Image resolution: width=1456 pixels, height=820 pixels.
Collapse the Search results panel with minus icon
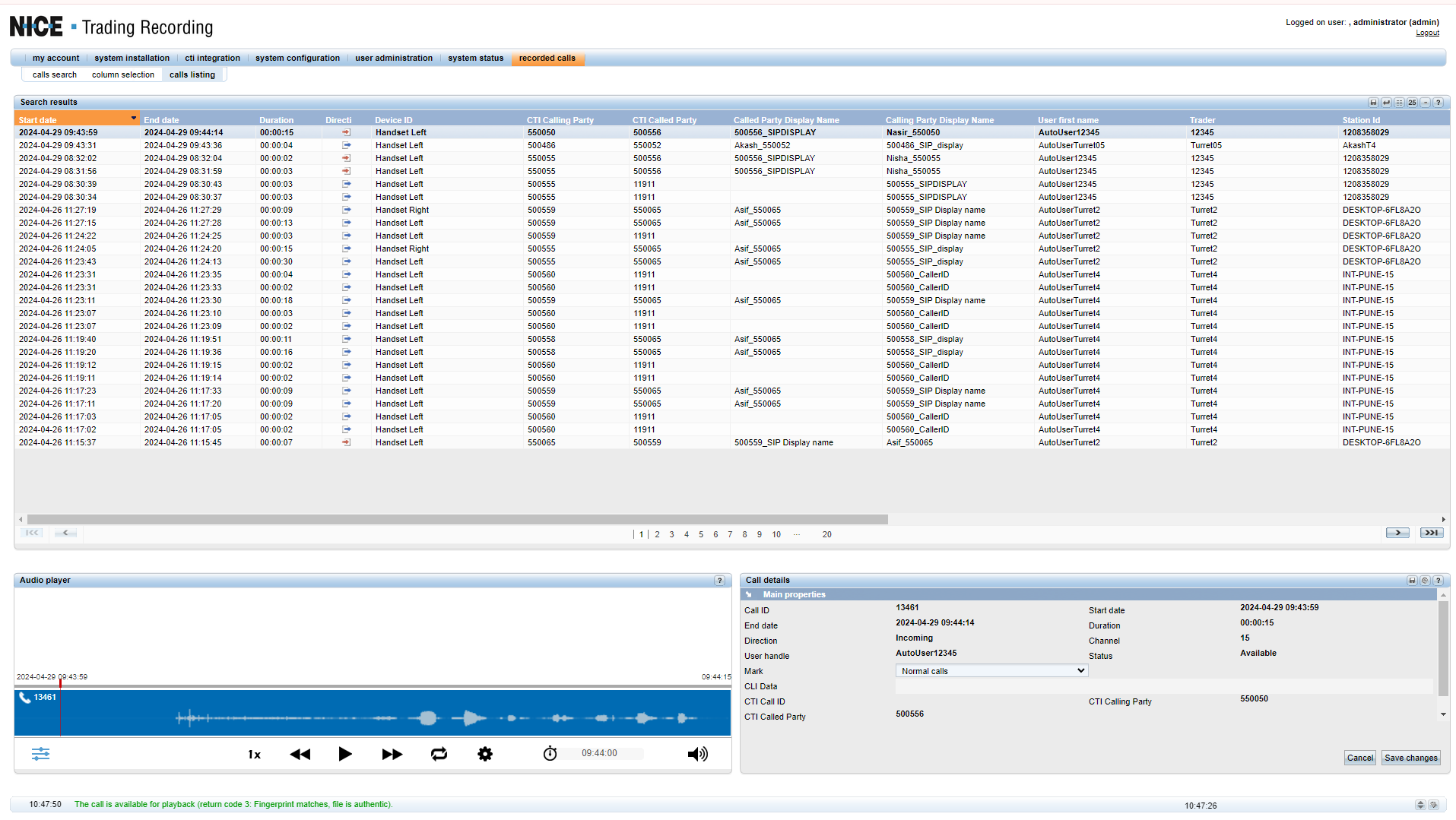[x=1426, y=103]
